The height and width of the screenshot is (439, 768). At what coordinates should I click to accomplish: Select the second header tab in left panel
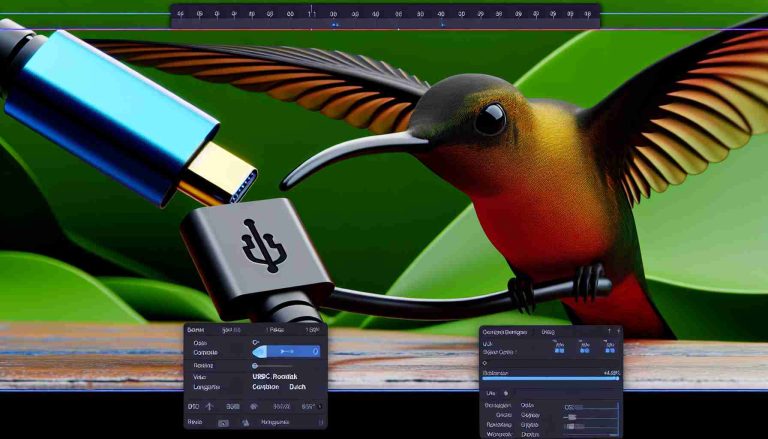click(x=229, y=329)
